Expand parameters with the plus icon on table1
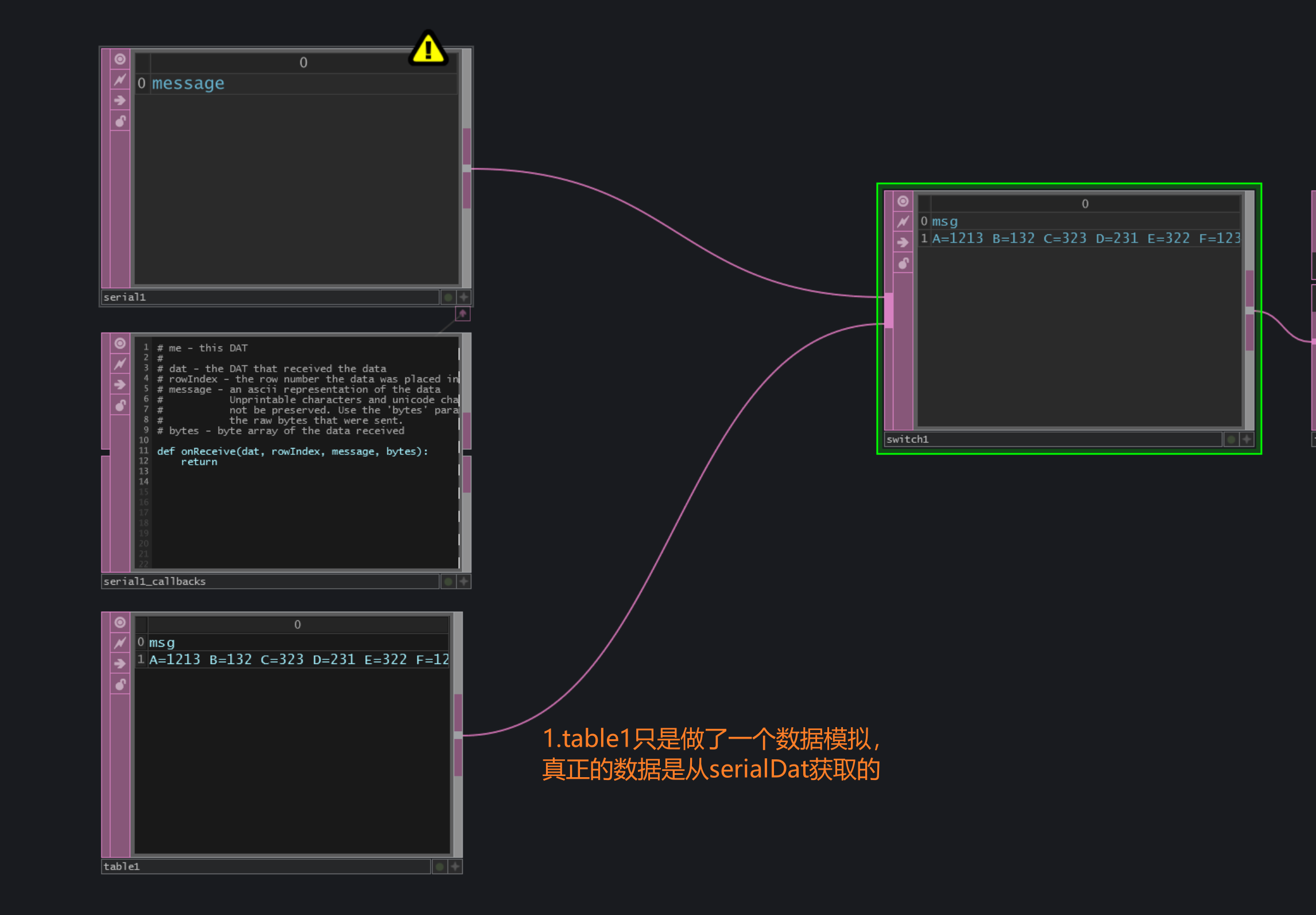 [454, 866]
